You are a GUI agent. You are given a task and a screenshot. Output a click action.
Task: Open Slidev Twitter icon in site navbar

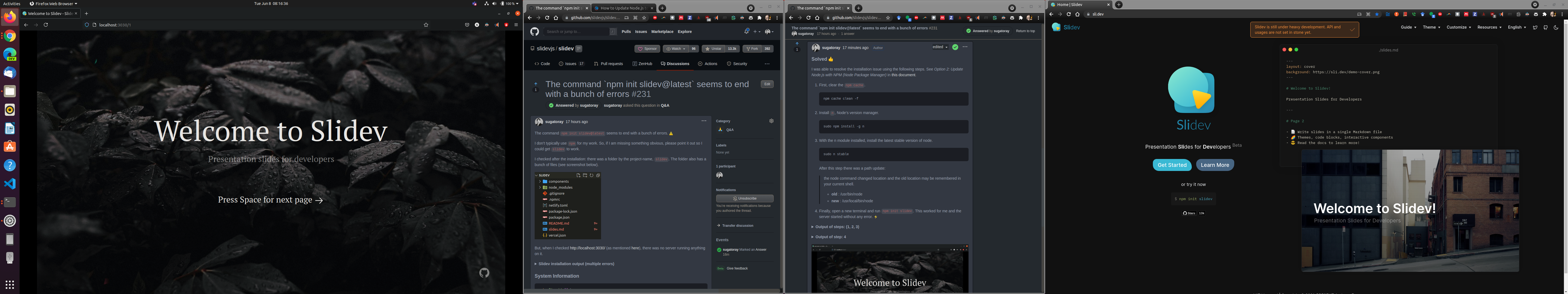pyautogui.click(x=1535, y=27)
